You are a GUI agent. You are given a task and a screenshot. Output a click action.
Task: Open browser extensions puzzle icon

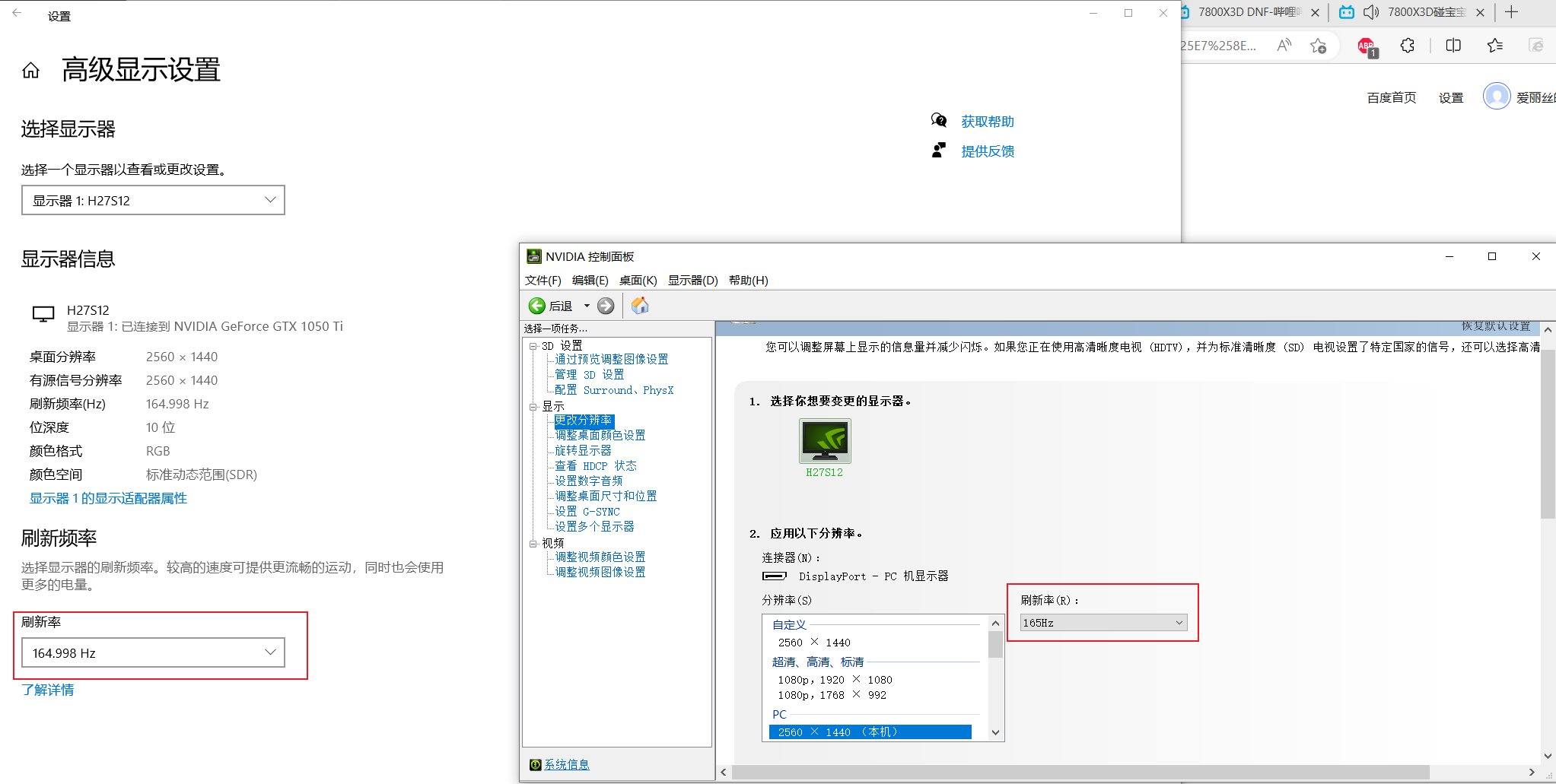[x=1408, y=46]
